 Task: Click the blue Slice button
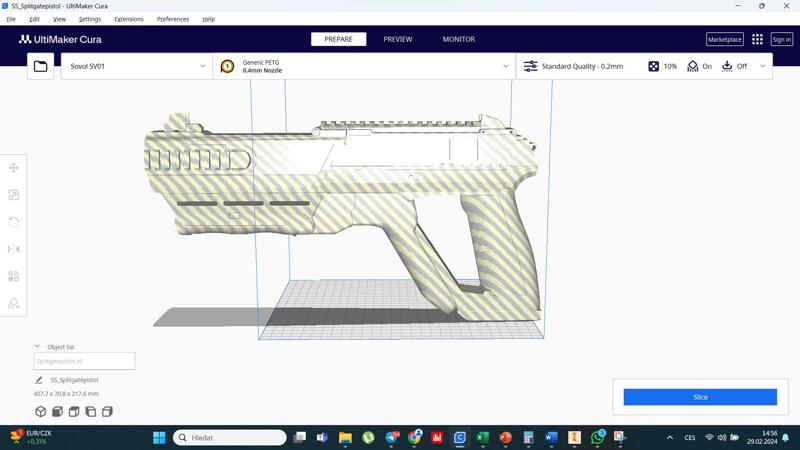pos(700,397)
